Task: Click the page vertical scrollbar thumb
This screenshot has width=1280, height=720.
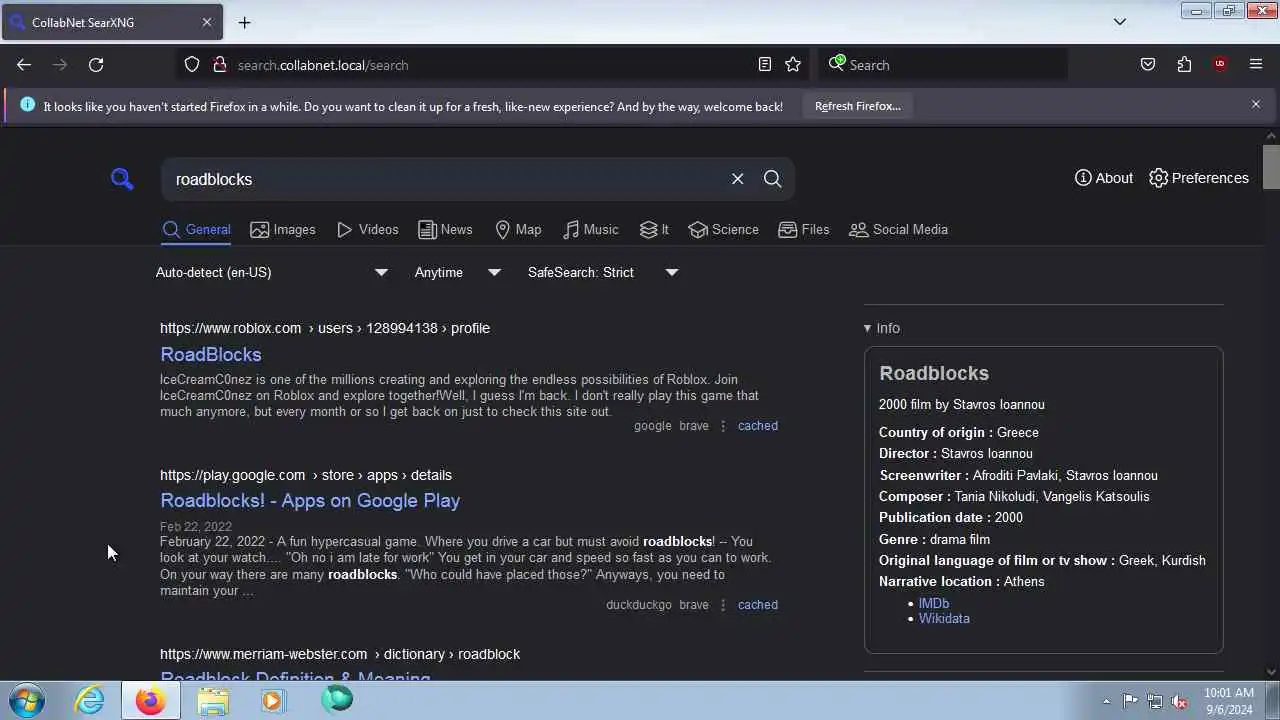Action: click(x=1271, y=166)
